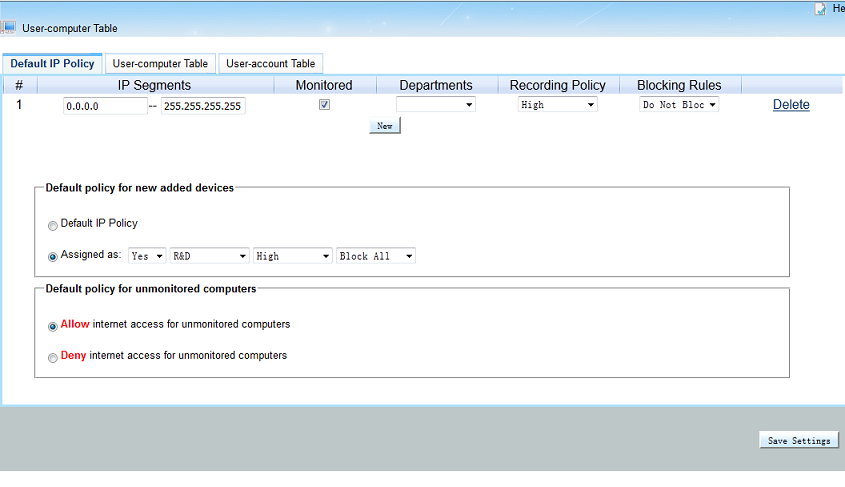Choose Allow internet access for unmonitored computers
845x487 pixels.
52,326
